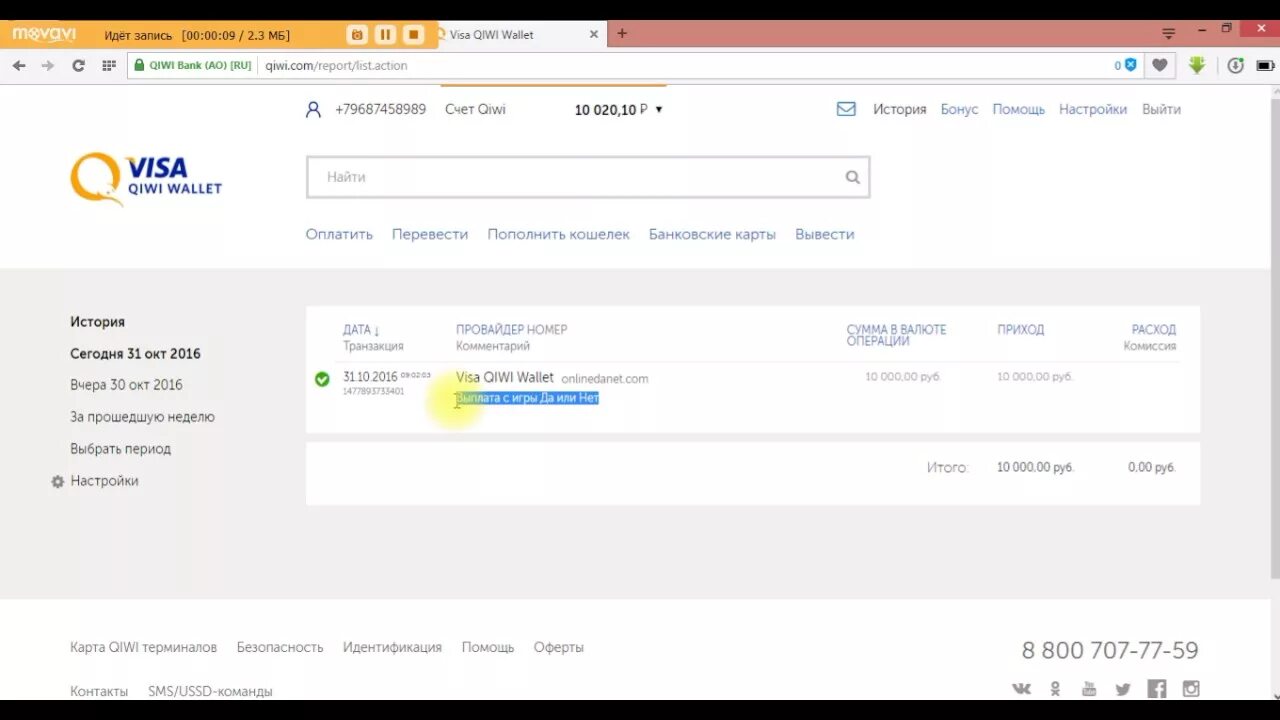Open sidebar Настройки link
1280x720 pixels.
(104, 481)
